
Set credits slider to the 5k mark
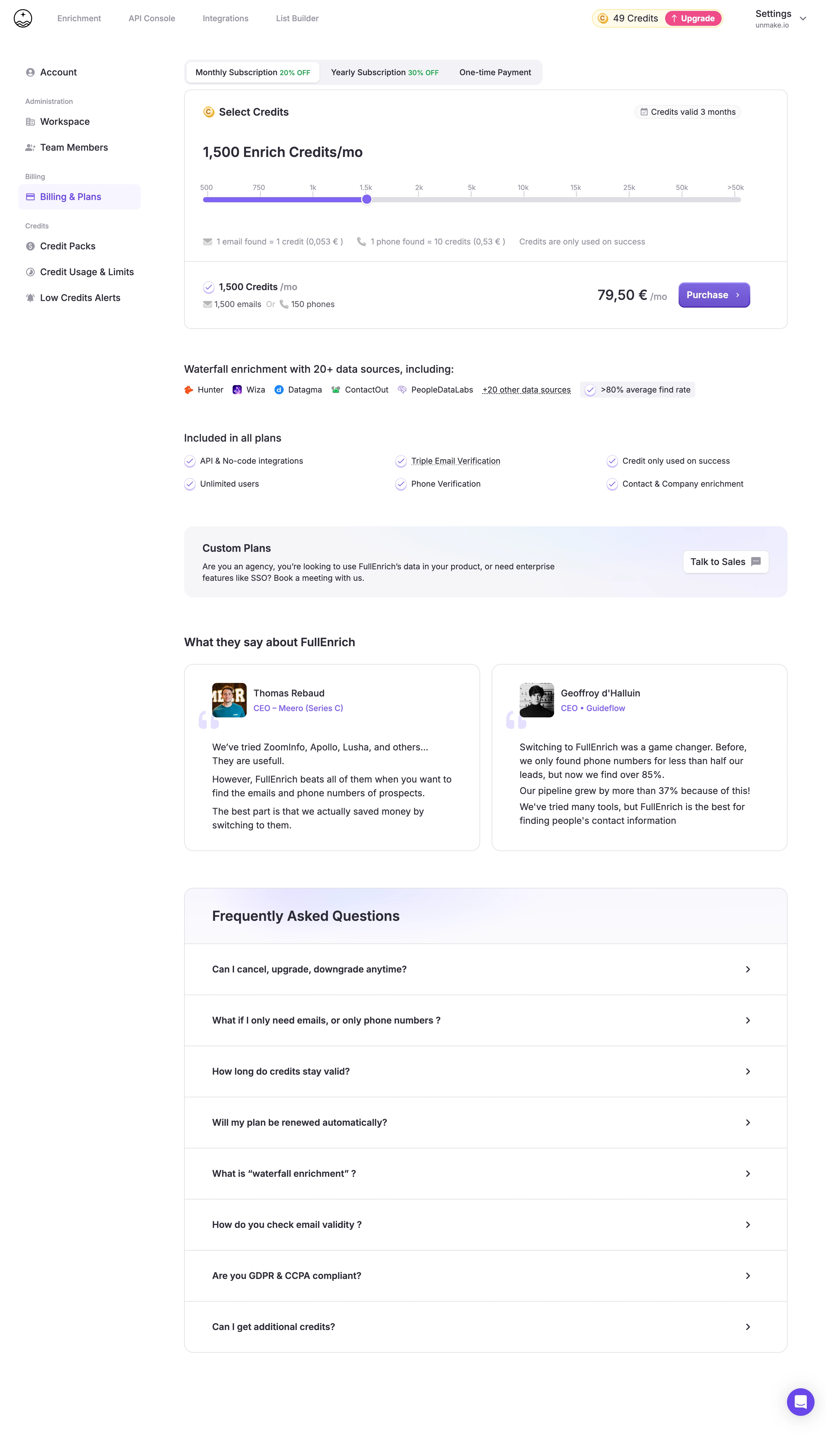[x=472, y=199]
